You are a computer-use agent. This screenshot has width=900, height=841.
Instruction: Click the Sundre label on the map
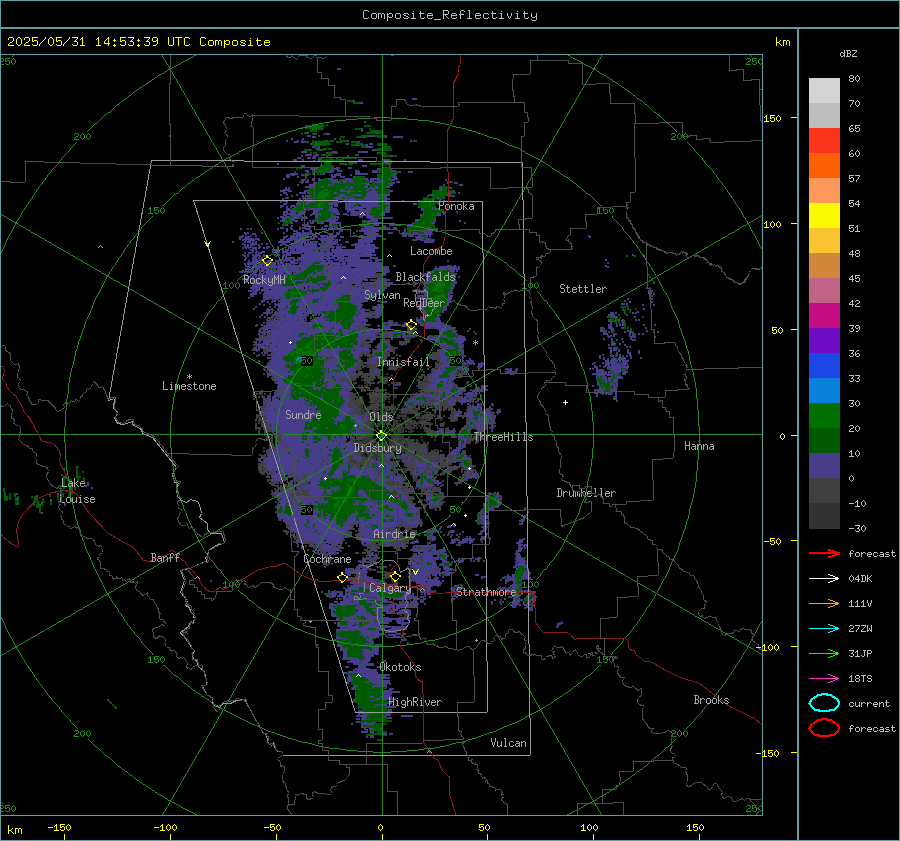[303, 414]
